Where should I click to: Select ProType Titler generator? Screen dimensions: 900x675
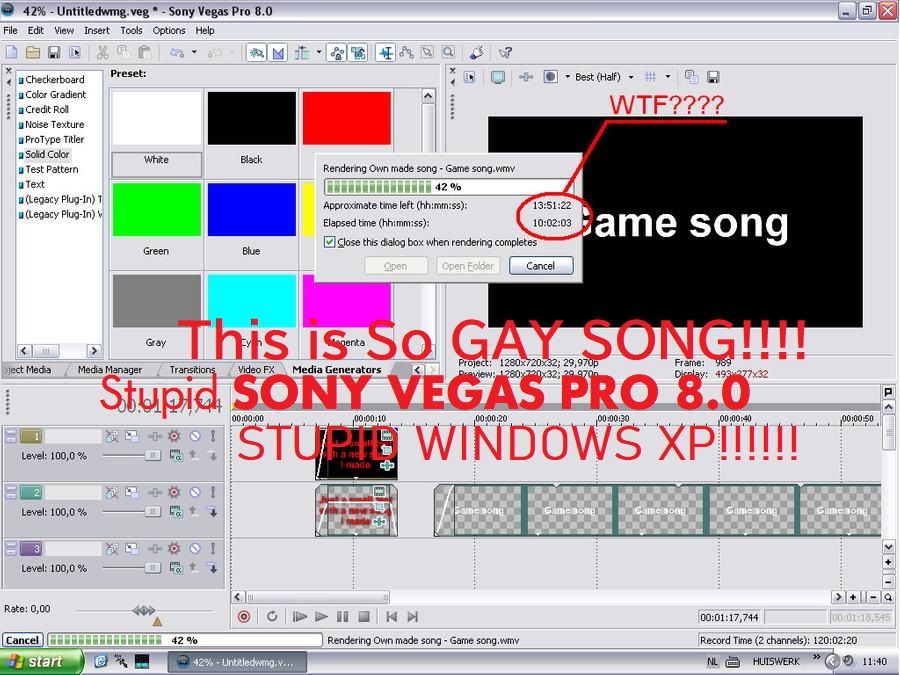click(55, 139)
